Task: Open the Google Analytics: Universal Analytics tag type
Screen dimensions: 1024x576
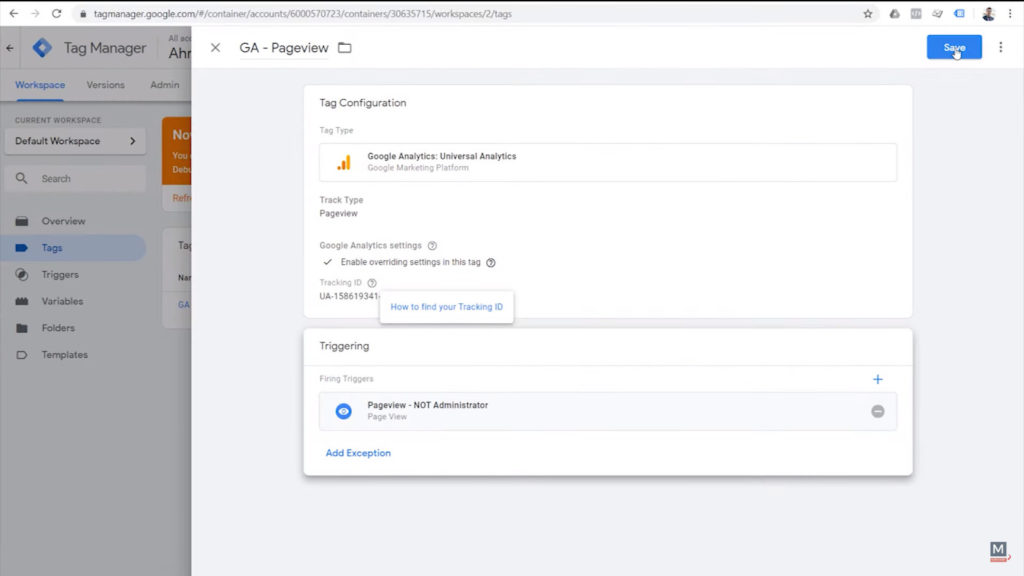Action: click(x=607, y=162)
